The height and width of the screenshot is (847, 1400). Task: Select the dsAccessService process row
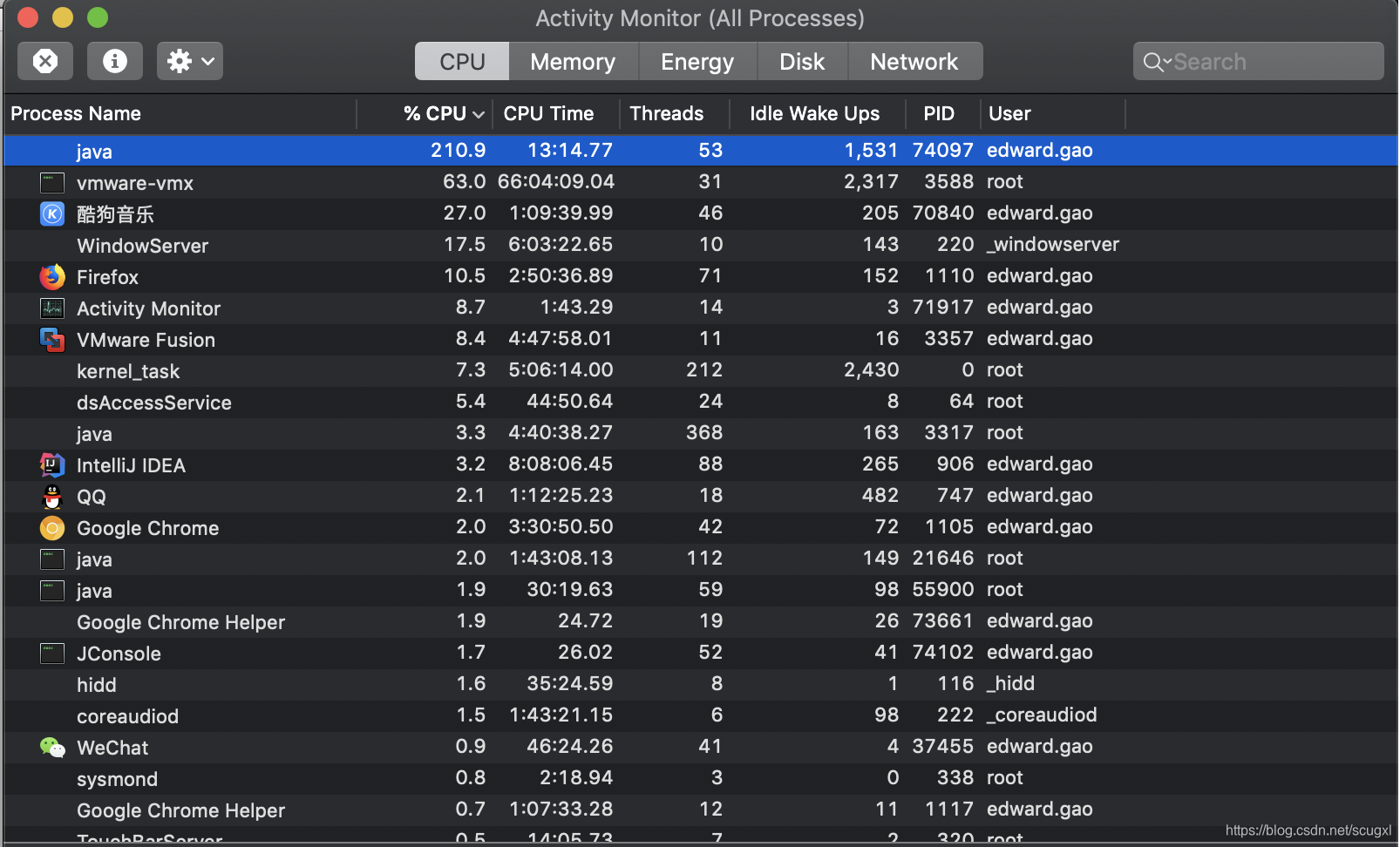point(700,402)
